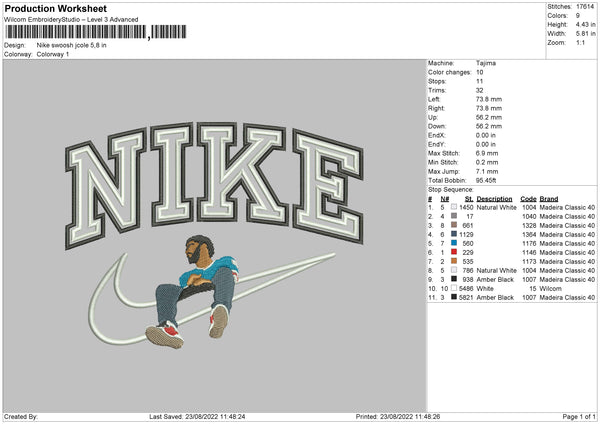Click the stitch count 5486

pyautogui.click(x=466, y=289)
